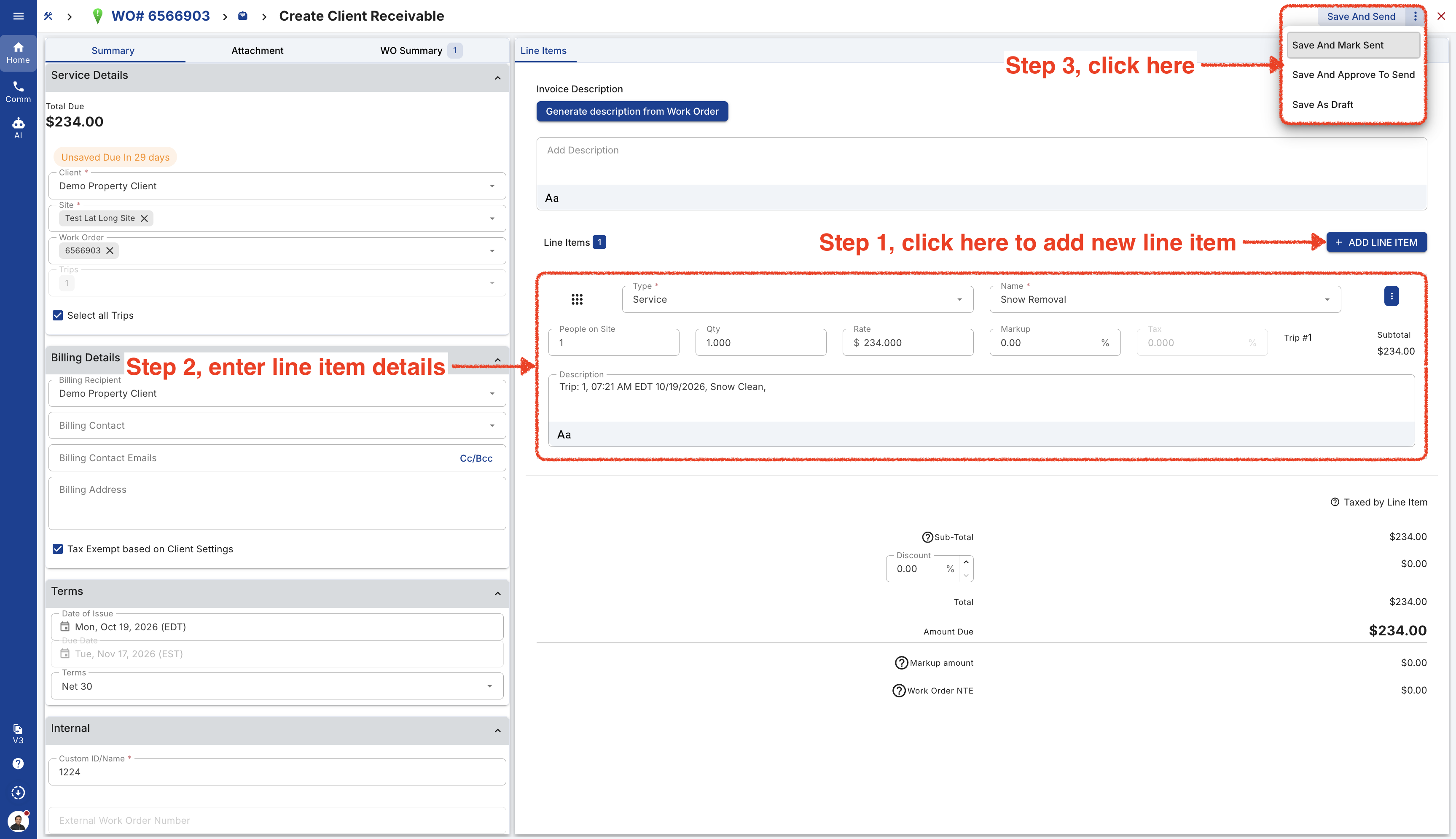Toggle the Select all Trips checkbox
The width and height of the screenshot is (1456, 839).
coord(58,315)
